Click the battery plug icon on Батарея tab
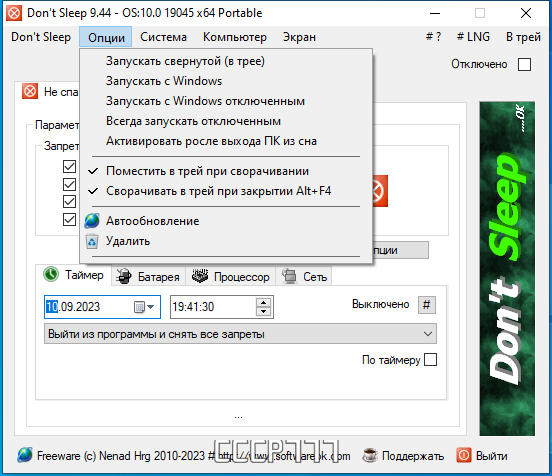This screenshot has width=552, height=476. pyautogui.click(x=124, y=276)
